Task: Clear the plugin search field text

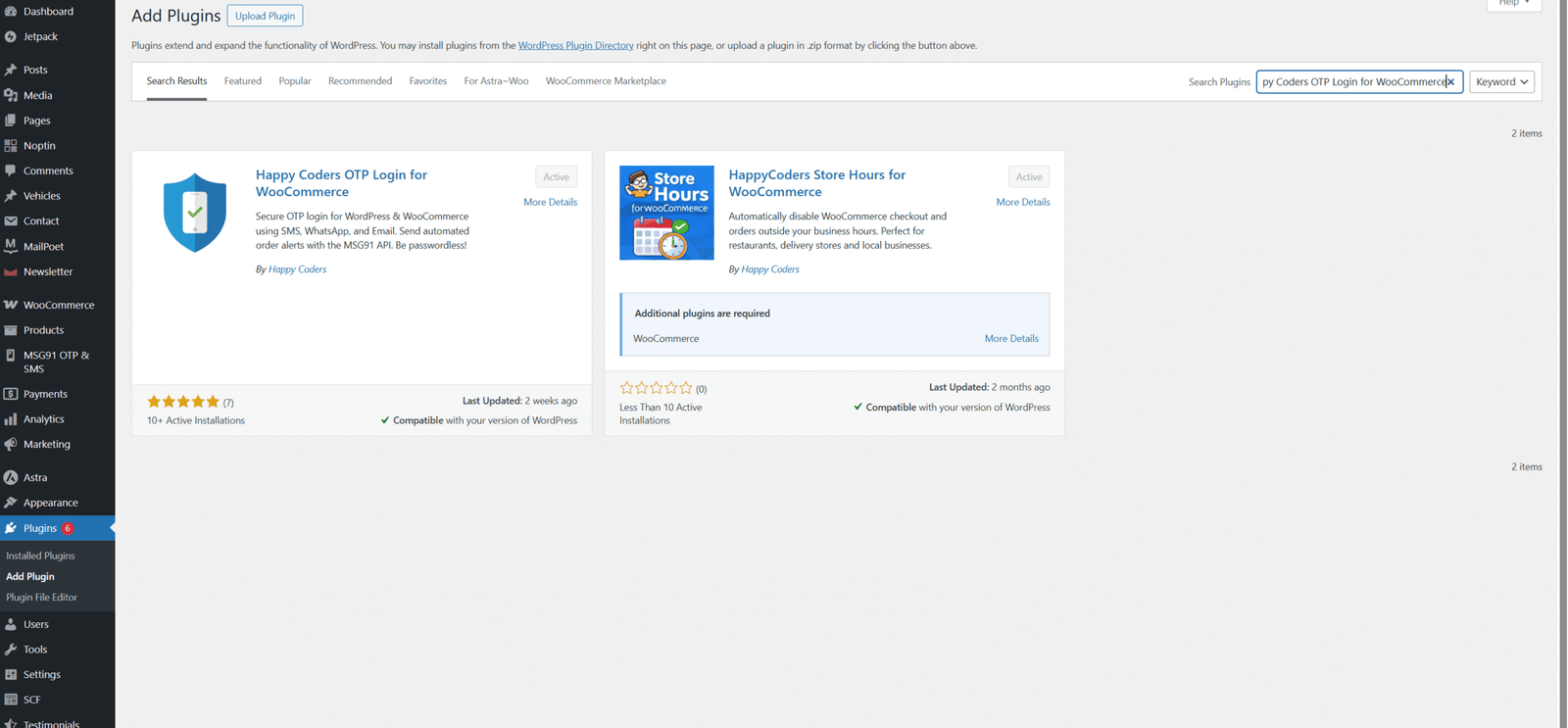Action: click(1450, 82)
